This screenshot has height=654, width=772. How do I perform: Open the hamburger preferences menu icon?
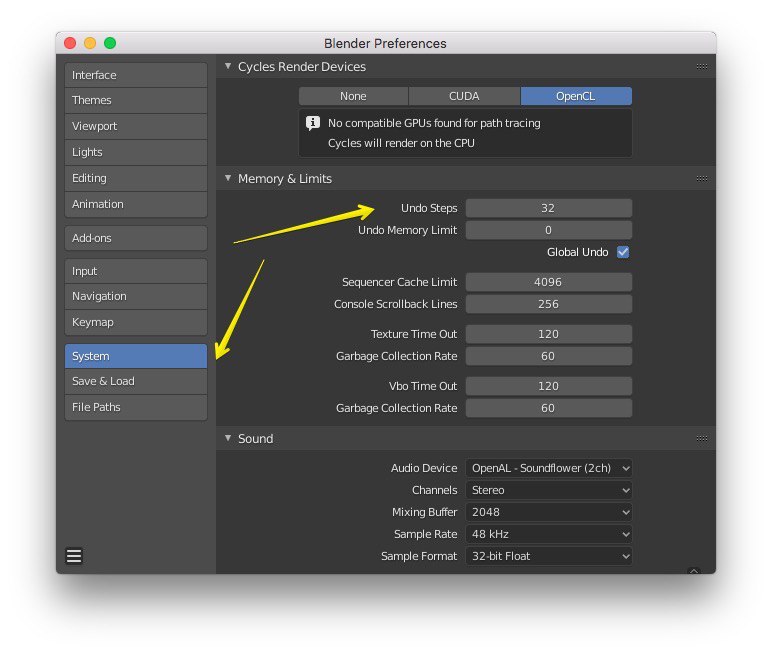coord(74,556)
